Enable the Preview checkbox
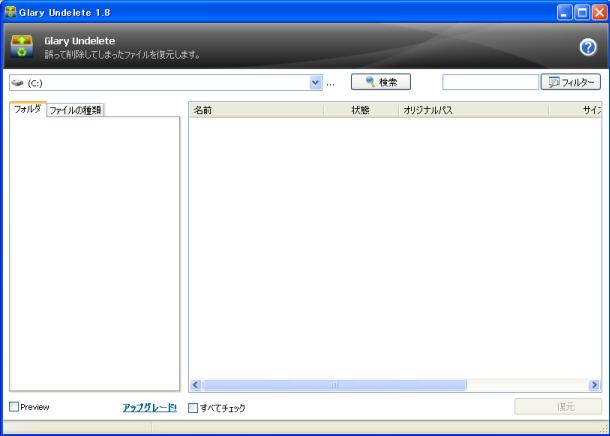This screenshot has width=610, height=436. 14,407
